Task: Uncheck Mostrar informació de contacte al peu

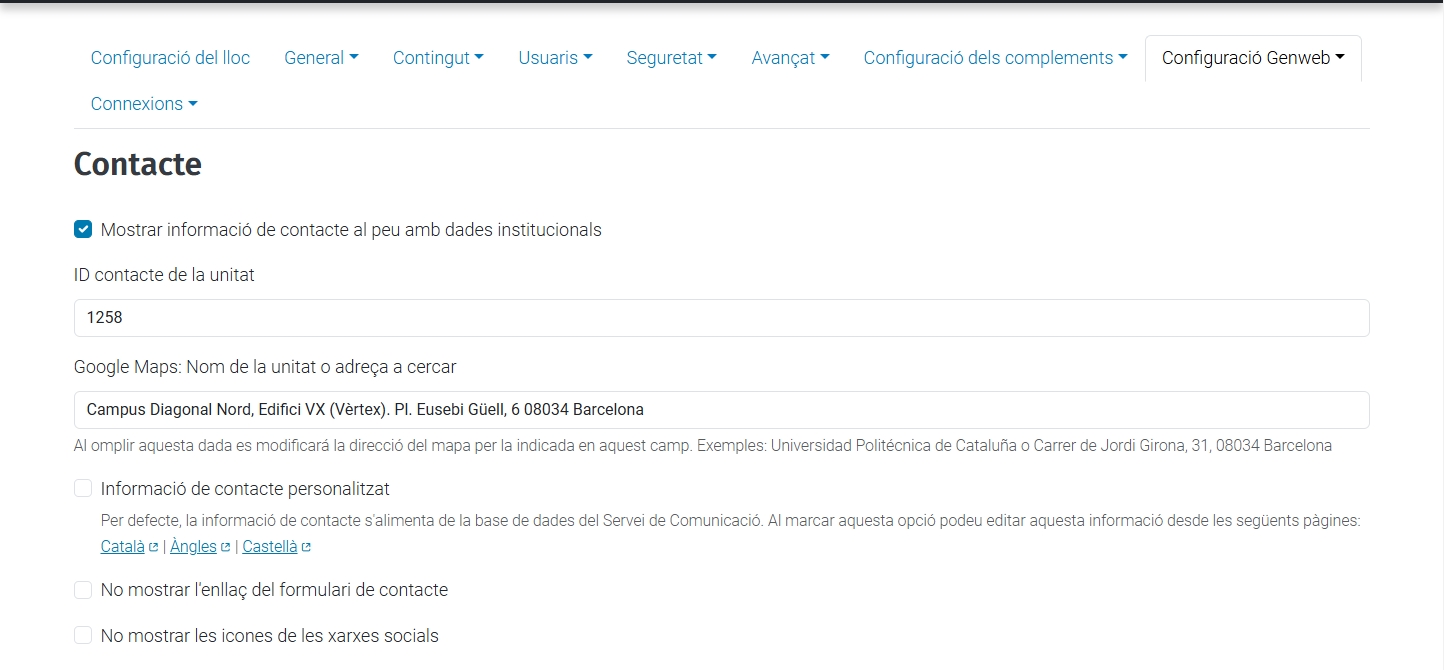Action: (x=82, y=229)
